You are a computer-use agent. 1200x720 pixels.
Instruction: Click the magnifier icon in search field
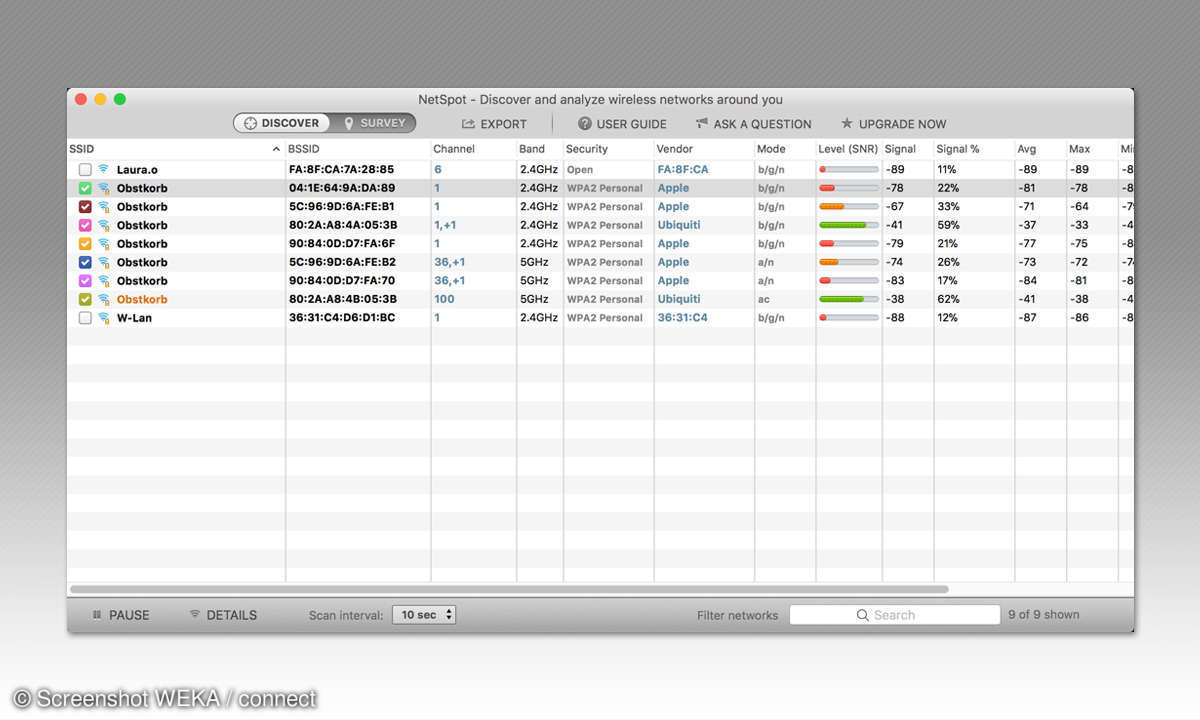[863, 615]
